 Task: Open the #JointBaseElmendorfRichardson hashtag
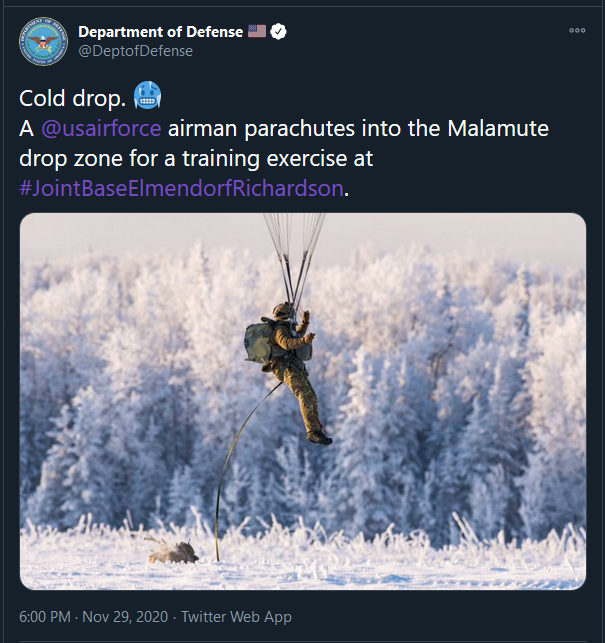coord(181,189)
